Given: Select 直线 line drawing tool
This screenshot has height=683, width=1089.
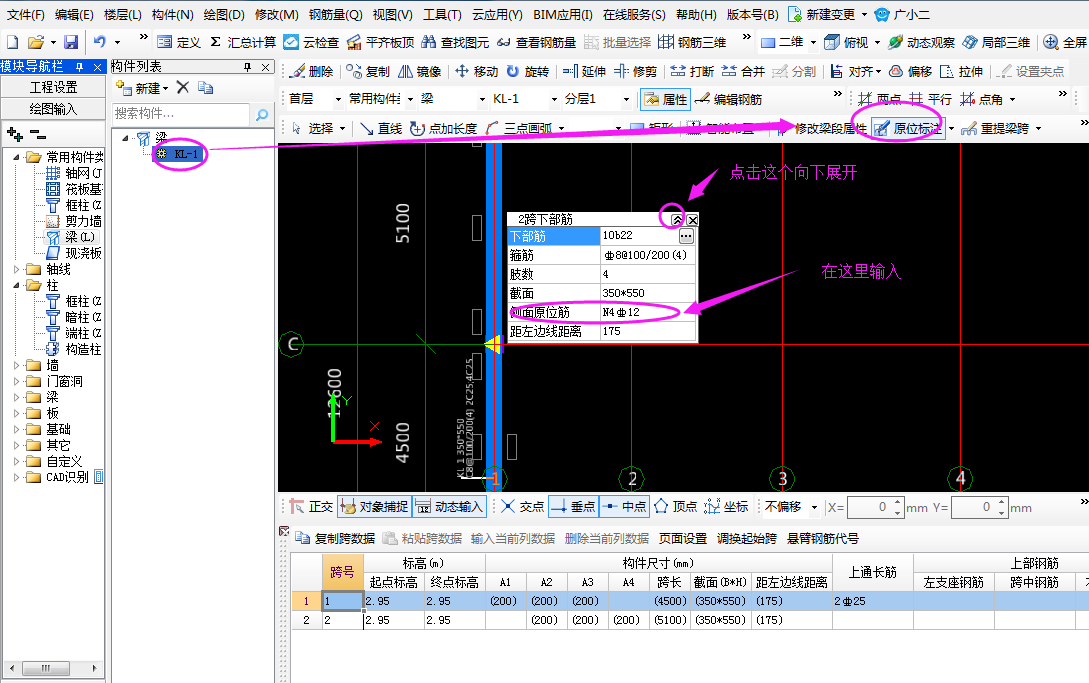Looking at the screenshot, I should [x=381, y=129].
